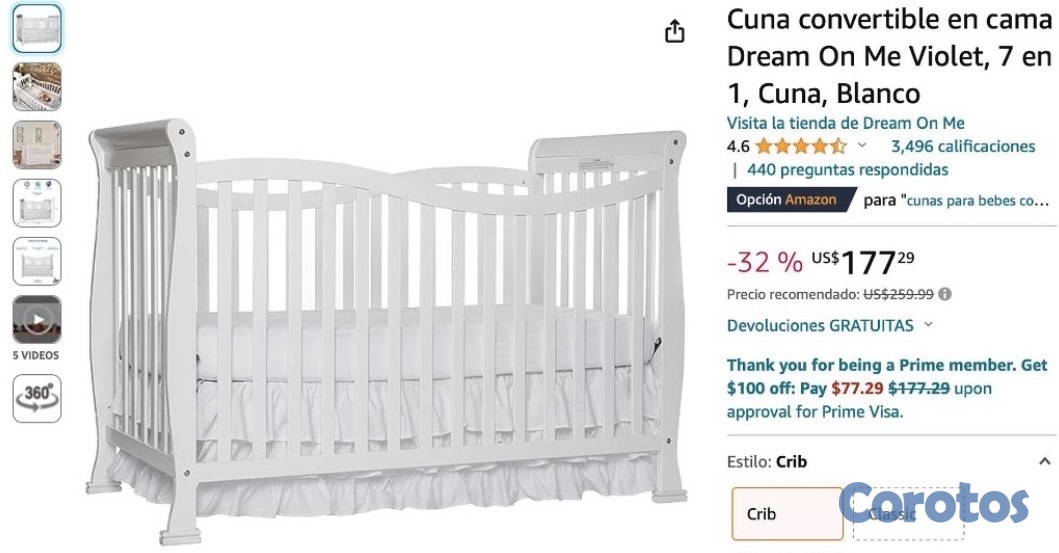
Task: Click the star rating icons
Action: [800, 147]
